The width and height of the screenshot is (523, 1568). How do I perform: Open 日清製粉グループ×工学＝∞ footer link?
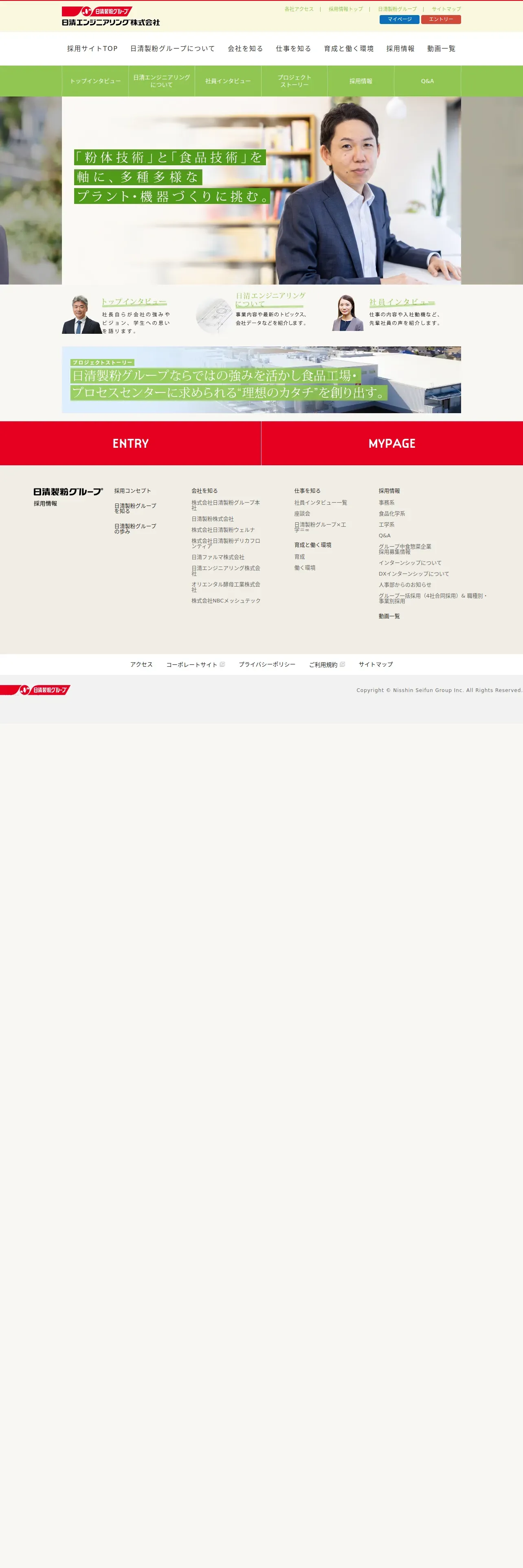coord(320,527)
